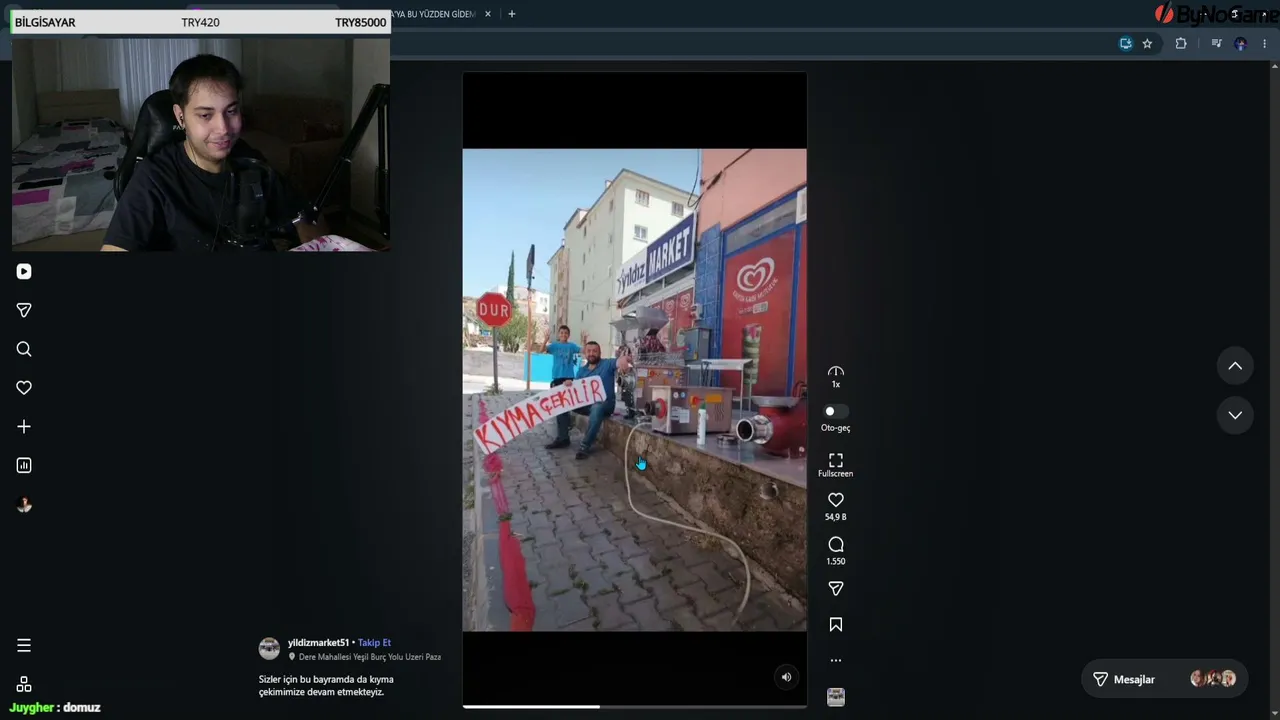Click Takip Et to follow the account
Screen dimensions: 1280x720
point(374,643)
